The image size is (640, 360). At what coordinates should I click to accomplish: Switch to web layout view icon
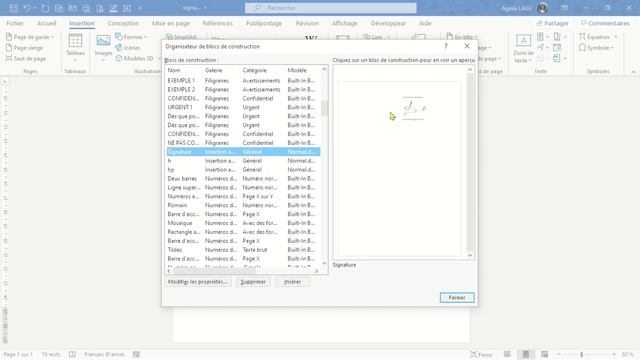544,354
